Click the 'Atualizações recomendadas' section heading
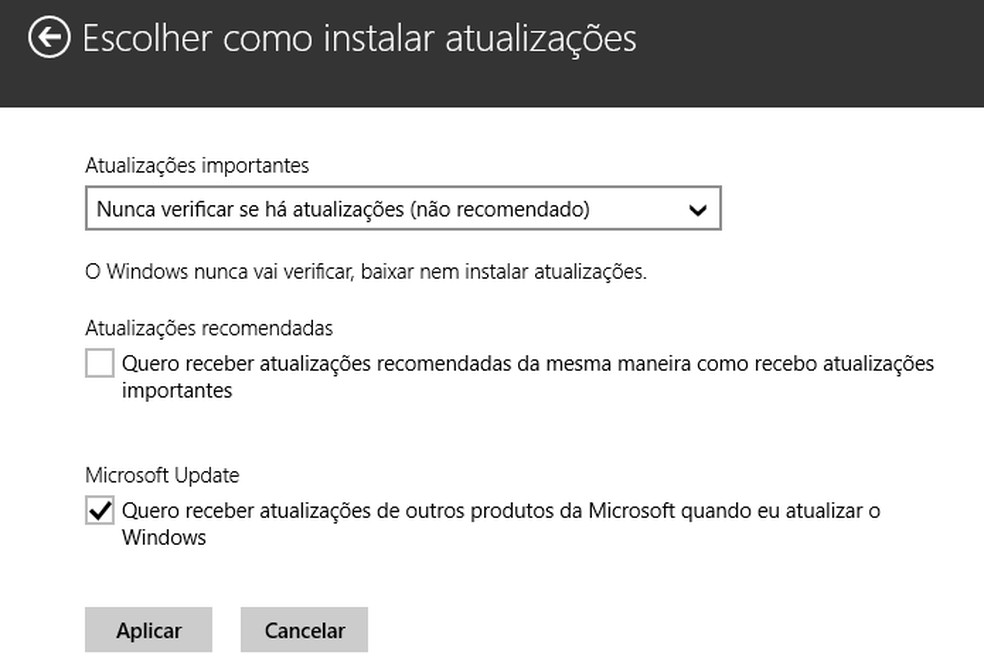The width and height of the screenshot is (984, 665). [x=209, y=328]
